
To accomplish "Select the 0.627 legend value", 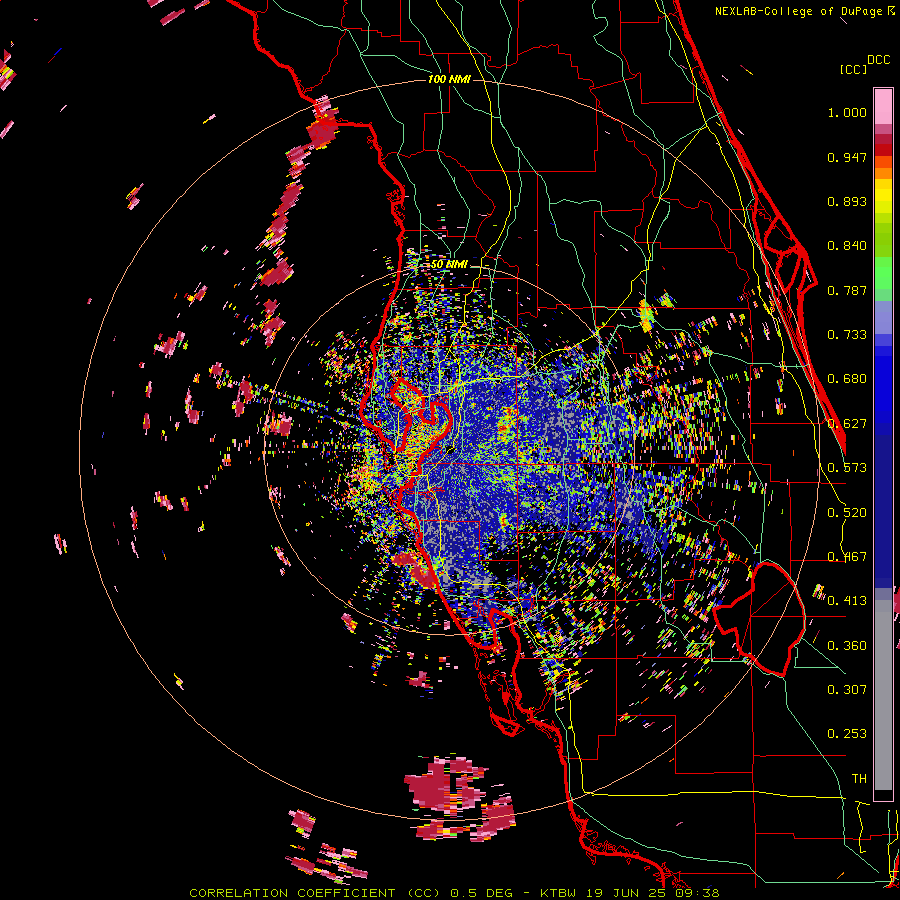I will click(847, 424).
